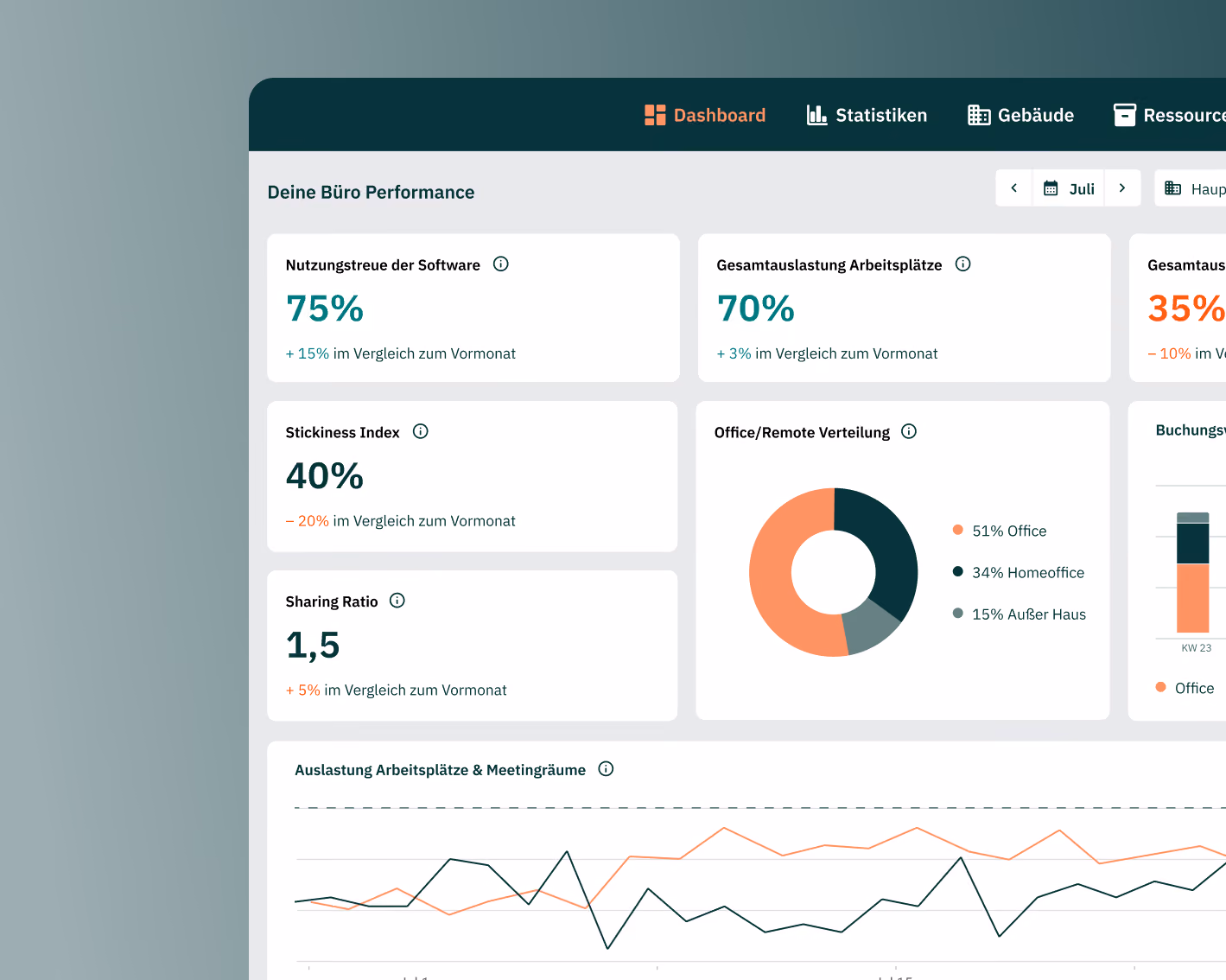Image resolution: width=1226 pixels, height=980 pixels.
Task: Switch to the Statistiken tab
Action: 867,115
